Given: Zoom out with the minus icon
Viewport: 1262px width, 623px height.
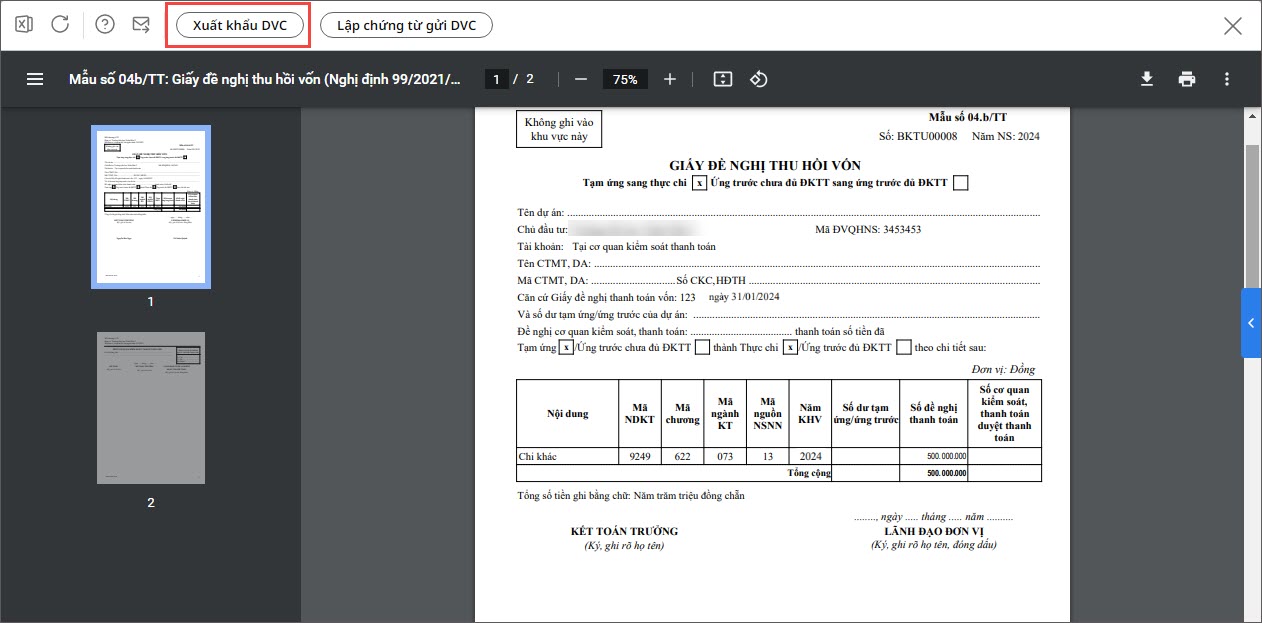Looking at the screenshot, I should 581,79.
